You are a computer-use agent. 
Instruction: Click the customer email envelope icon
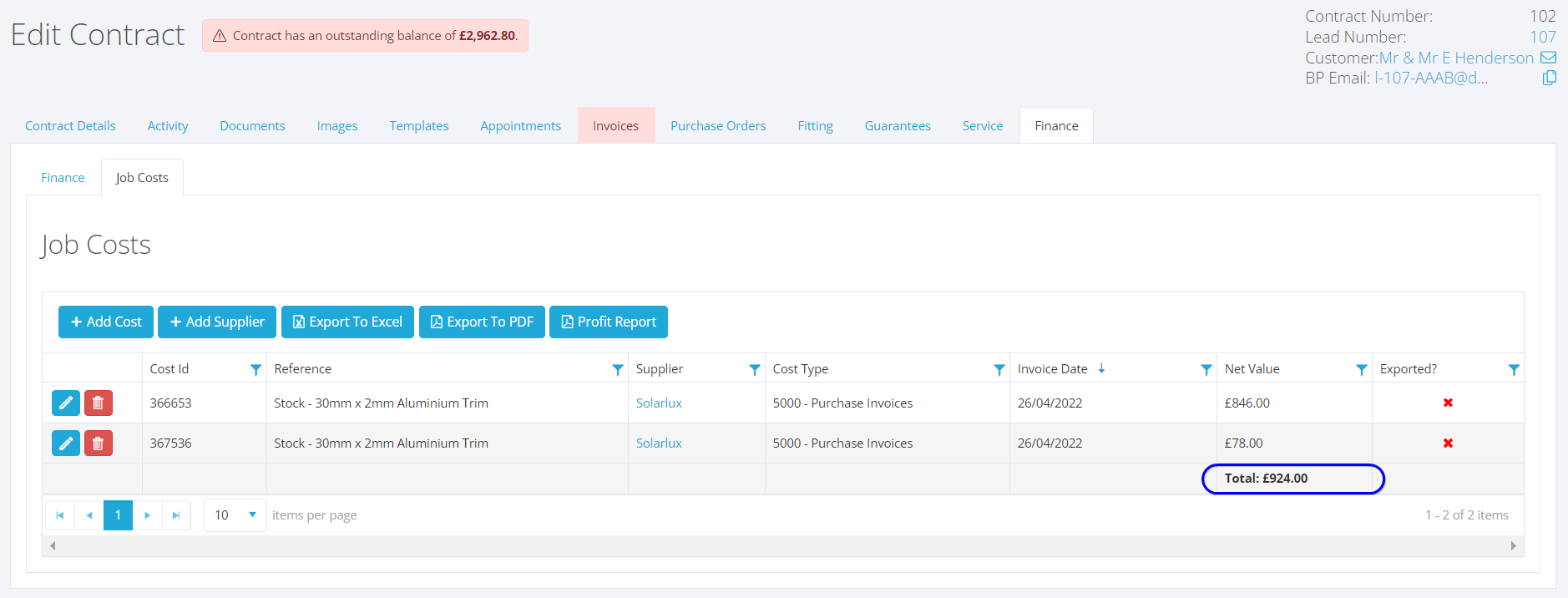click(x=1548, y=58)
